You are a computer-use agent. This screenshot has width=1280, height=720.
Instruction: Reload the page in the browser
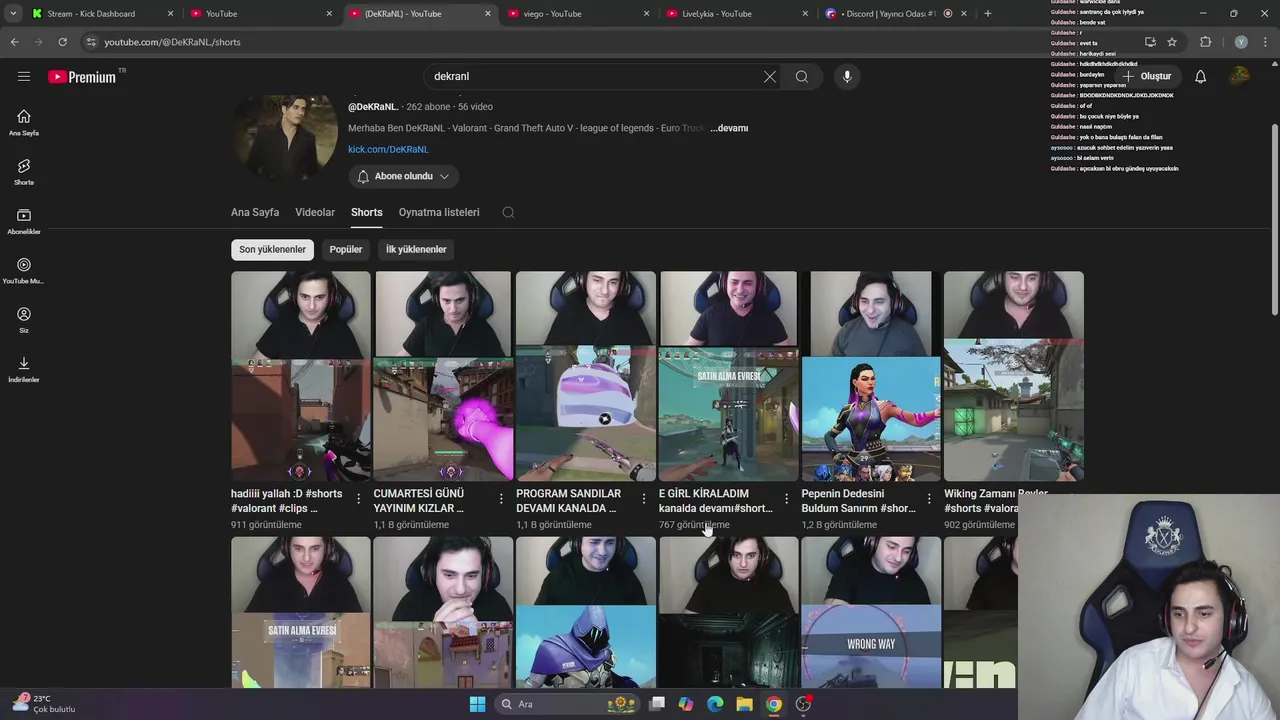click(x=62, y=42)
